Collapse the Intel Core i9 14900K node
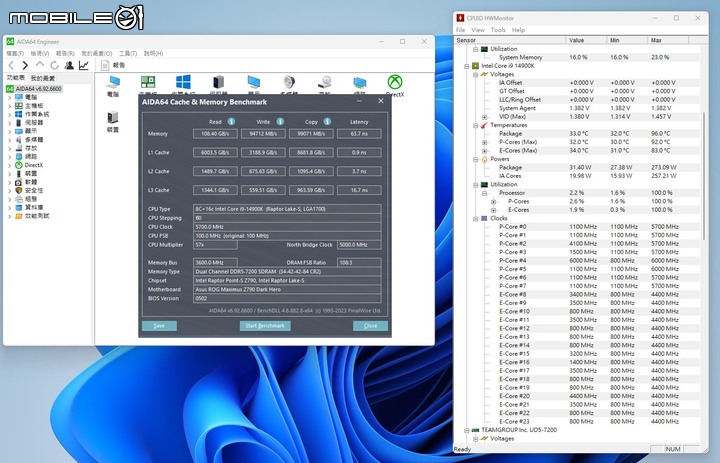 (467, 66)
